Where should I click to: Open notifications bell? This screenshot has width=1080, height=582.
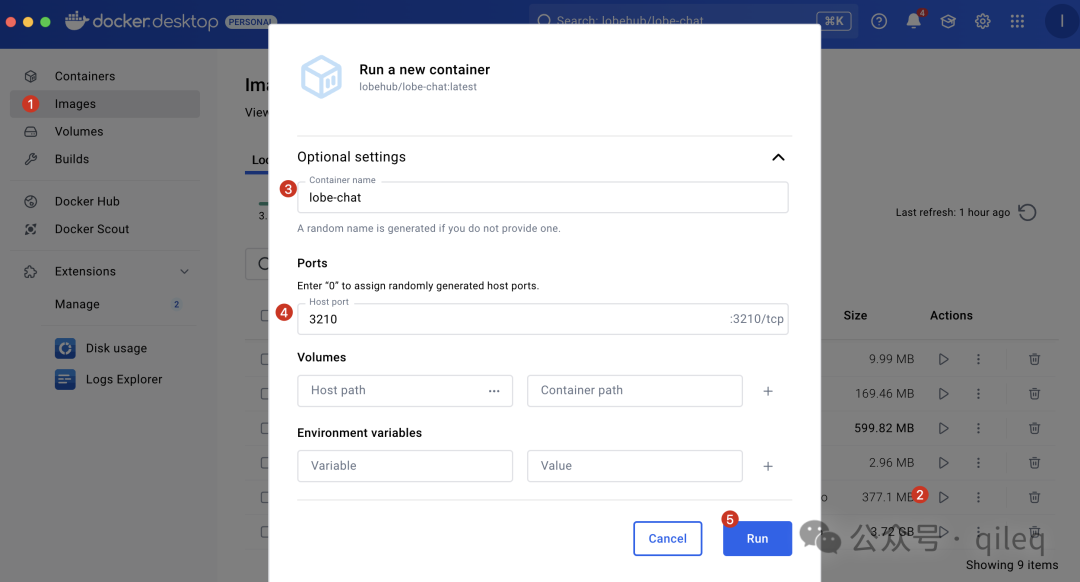point(914,21)
